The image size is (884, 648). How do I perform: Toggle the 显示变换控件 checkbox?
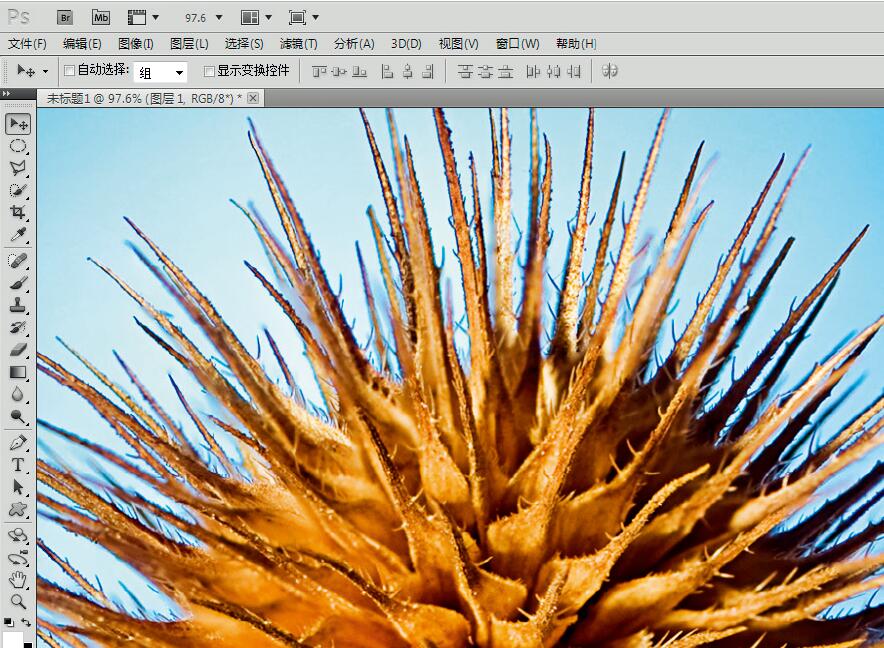(209, 71)
